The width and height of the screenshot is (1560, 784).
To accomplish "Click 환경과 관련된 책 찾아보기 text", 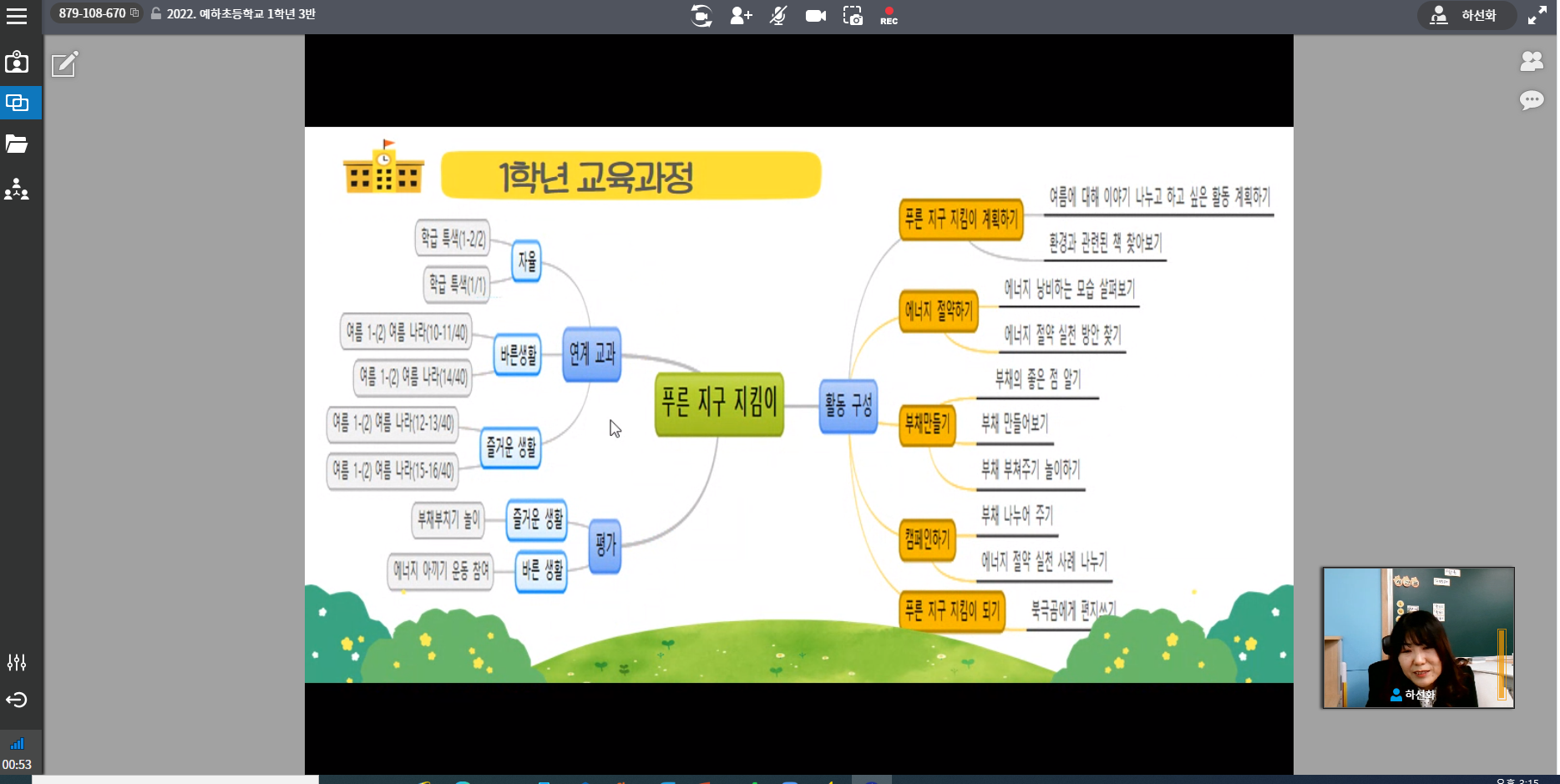I will pyautogui.click(x=1105, y=243).
